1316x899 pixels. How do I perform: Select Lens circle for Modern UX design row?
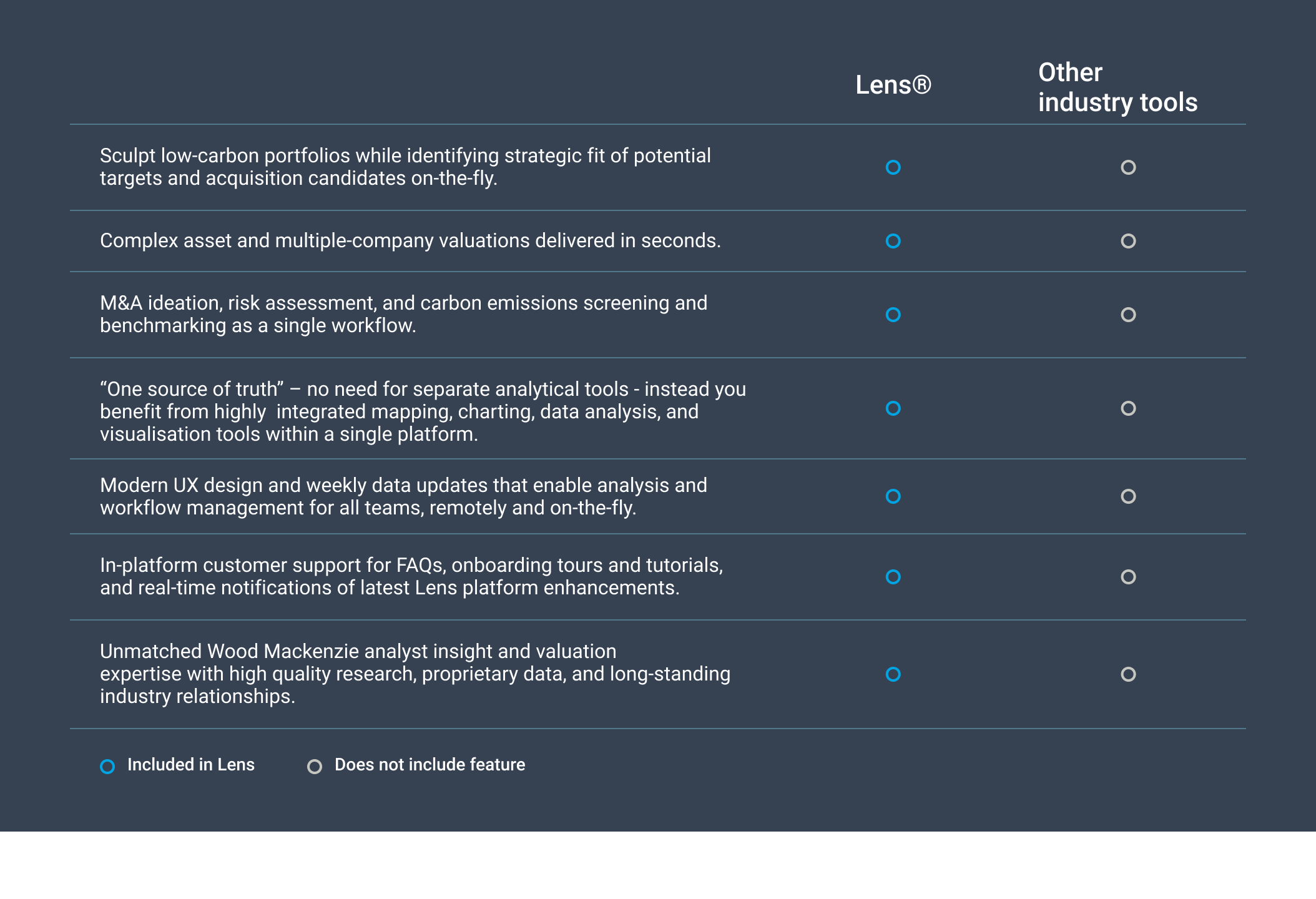pos(893,496)
